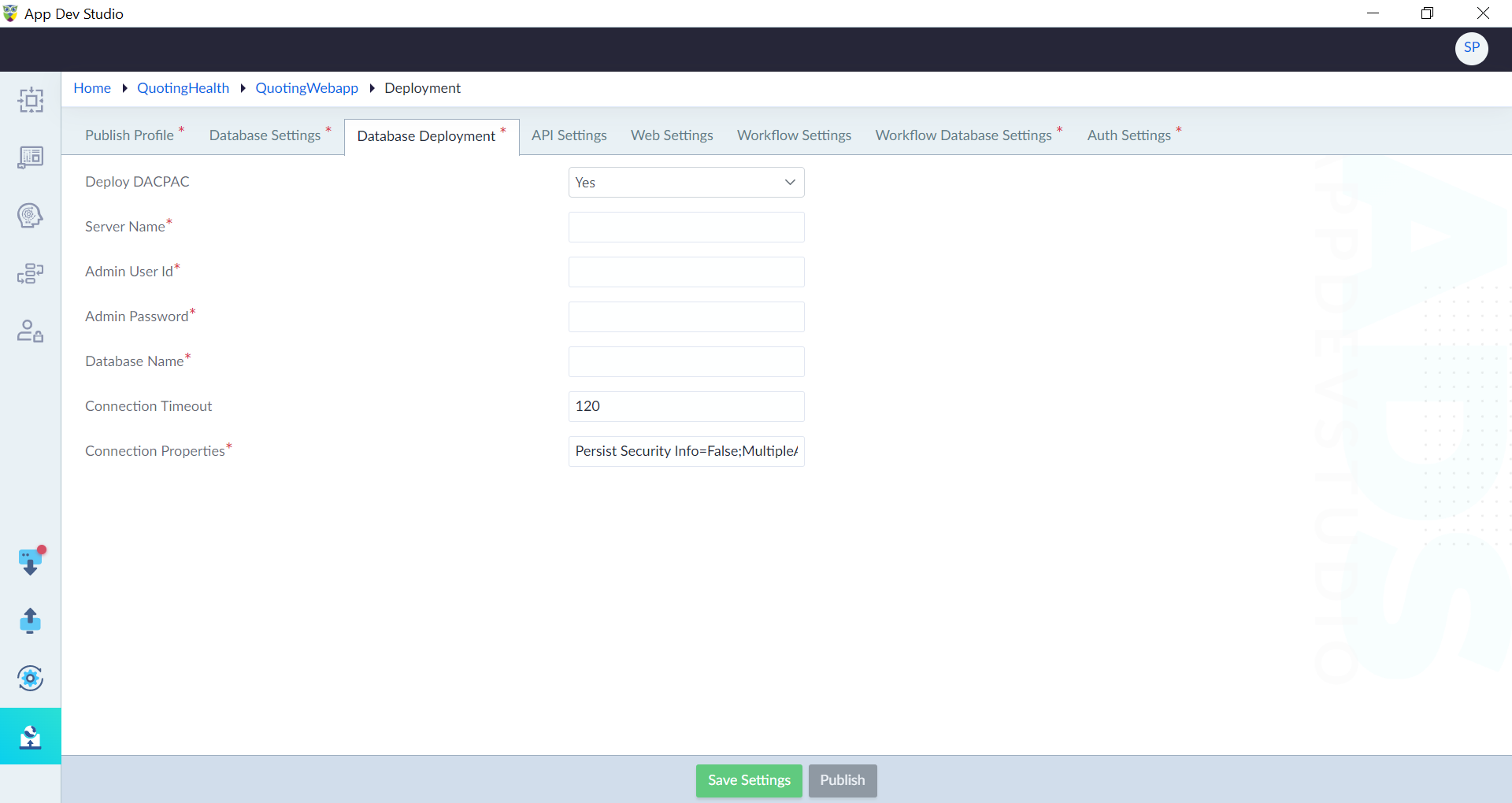Click the upload arrow icon in sidebar

pos(31,620)
